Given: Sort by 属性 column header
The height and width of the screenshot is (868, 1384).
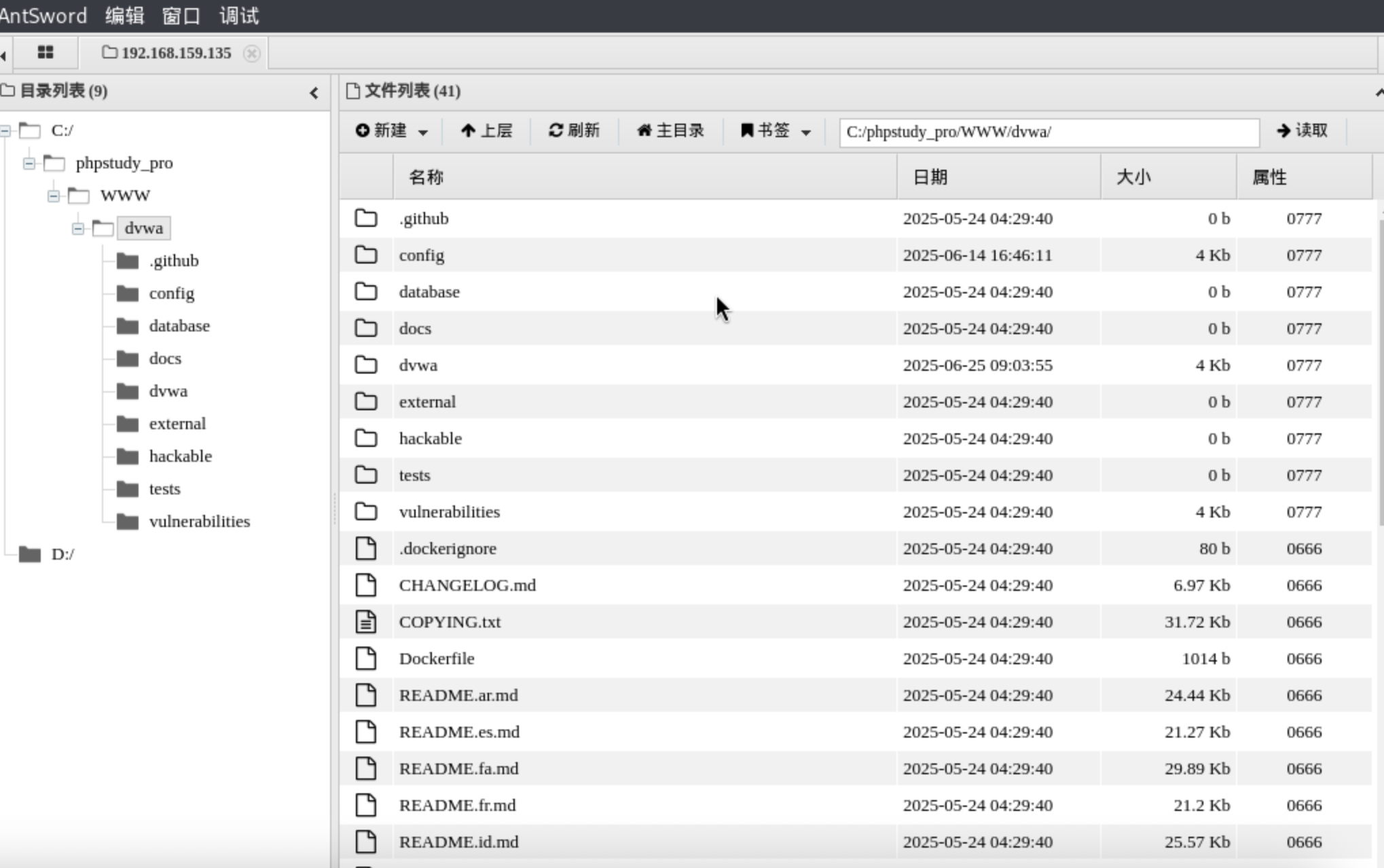Looking at the screenshot, I should [x=1304, y=177].
